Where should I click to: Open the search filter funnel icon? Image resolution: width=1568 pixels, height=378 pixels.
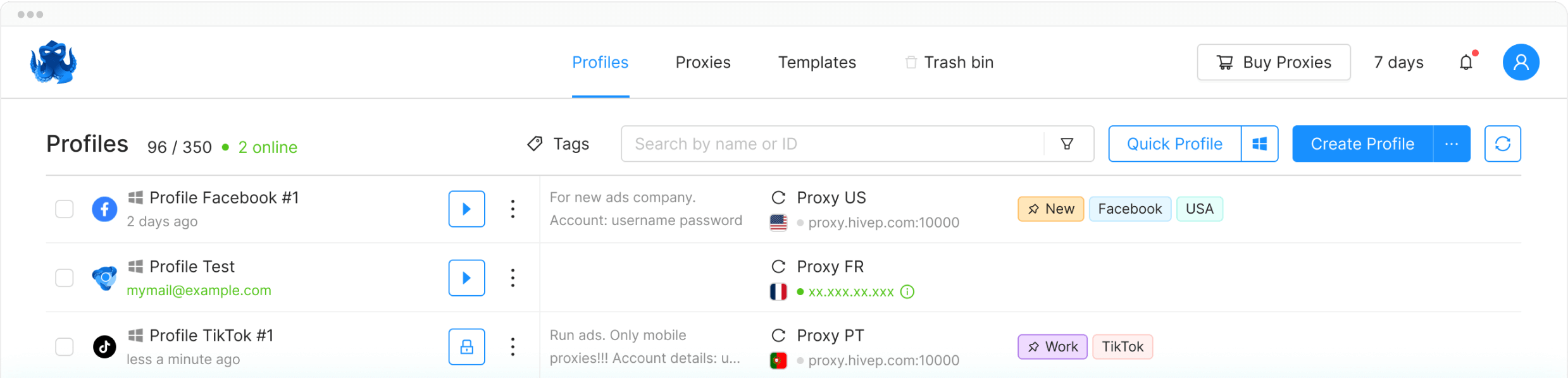[1067, 144]
